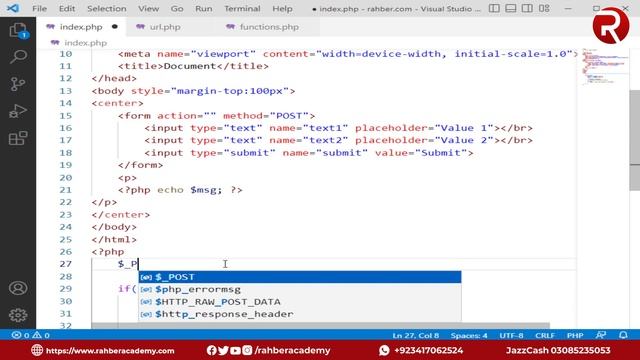Toggle secondary side bar layout icon
The width and height of the screenshot is (640, 360).
[527, 8]
